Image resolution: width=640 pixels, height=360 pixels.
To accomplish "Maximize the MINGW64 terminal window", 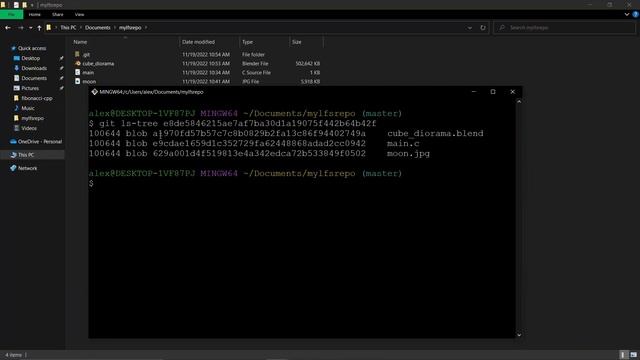I will tap(493, 92).
